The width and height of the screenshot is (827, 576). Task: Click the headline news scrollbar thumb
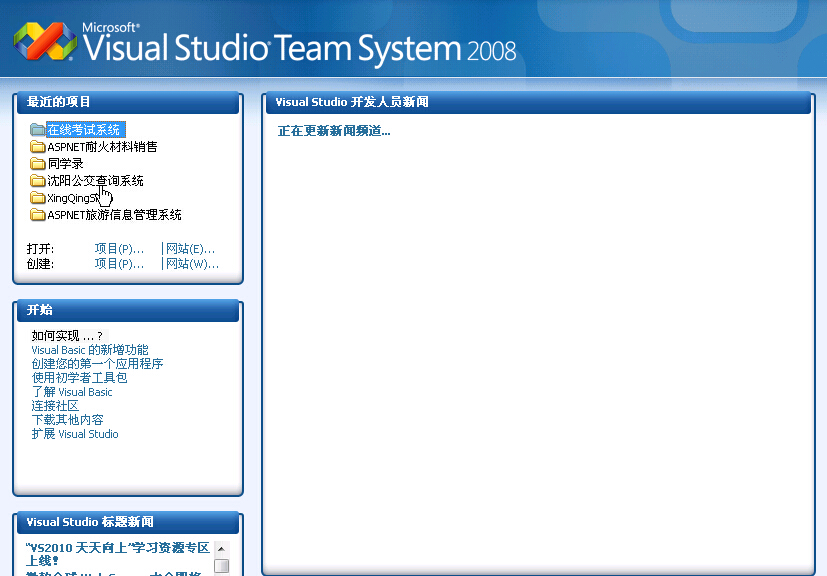[x=222, y=566]
